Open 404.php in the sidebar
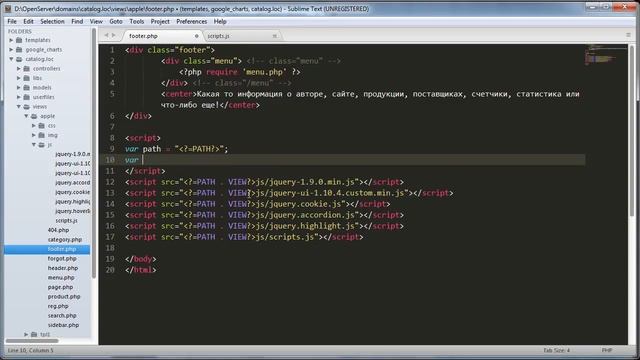 click(x=58, y=230)
